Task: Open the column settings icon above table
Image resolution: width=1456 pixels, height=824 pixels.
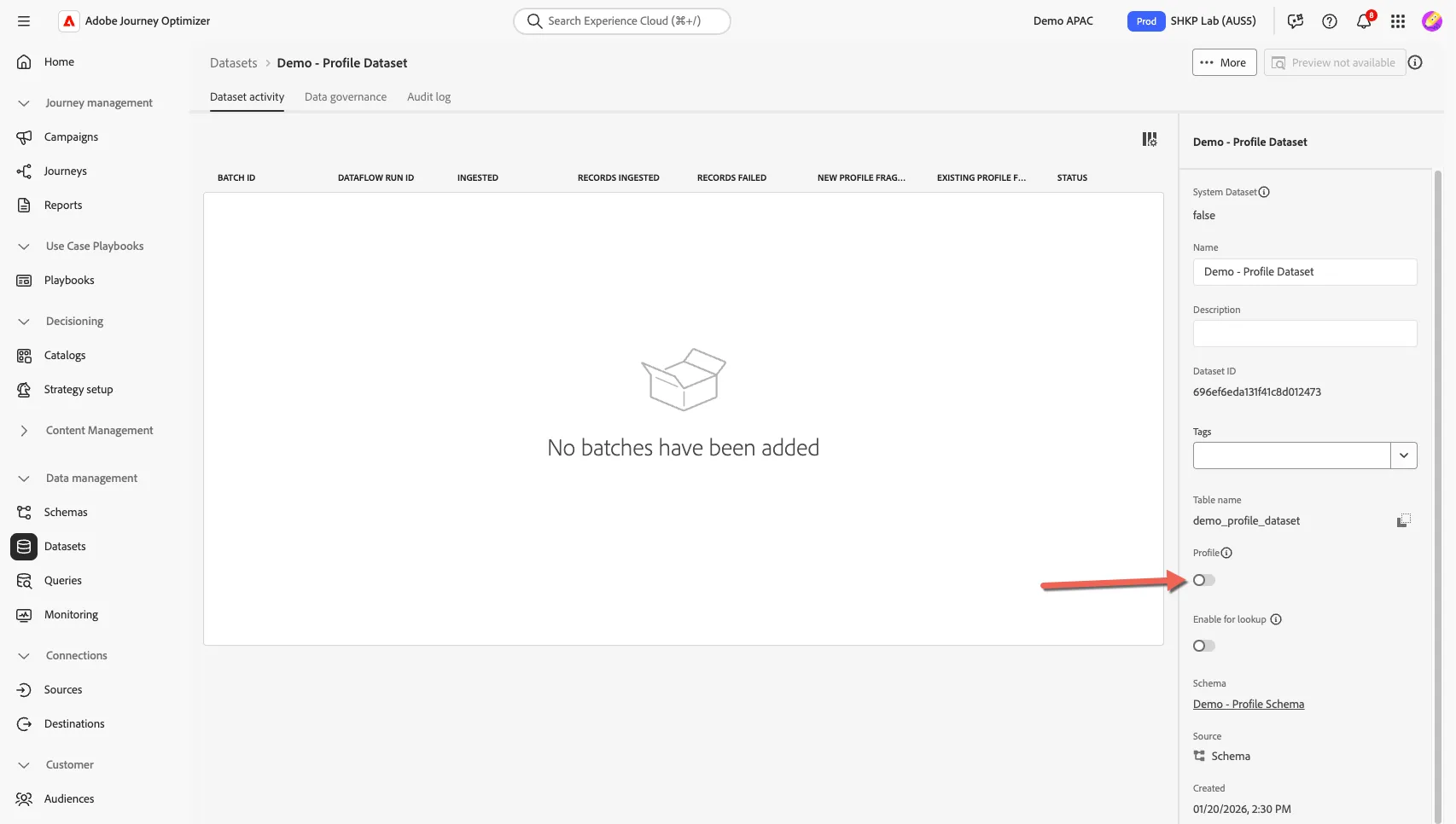Action: [1150, 139]
